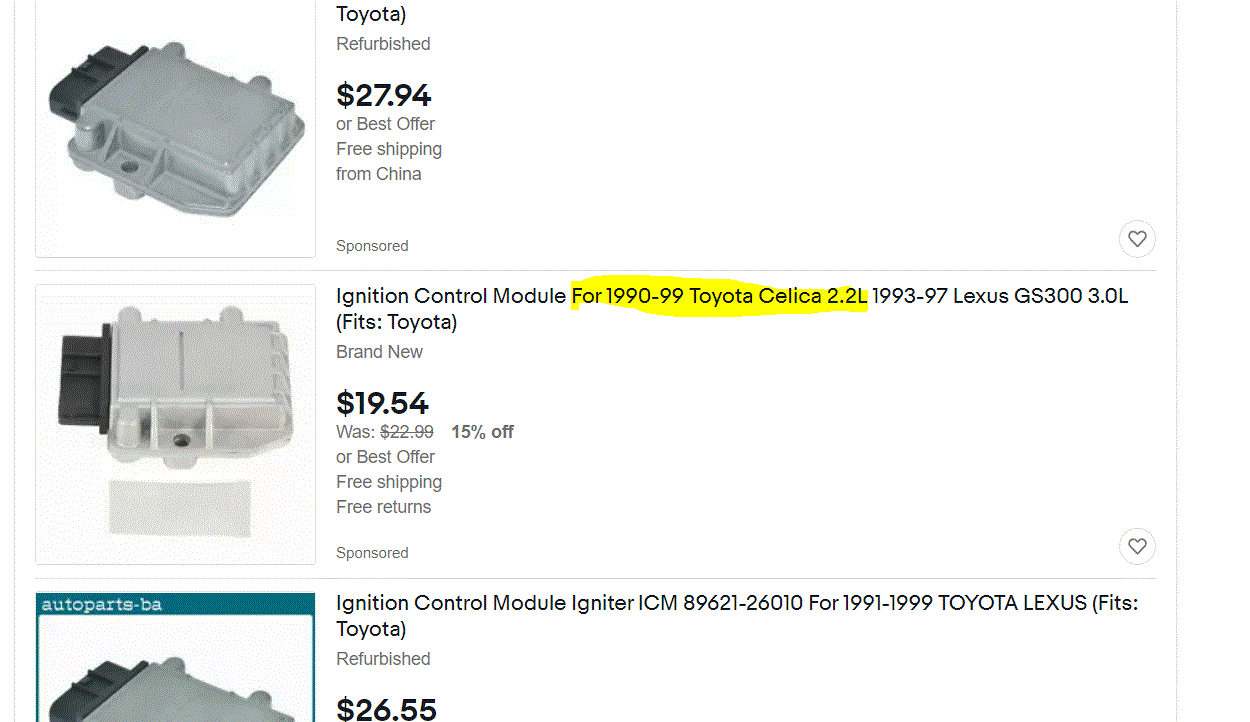Click the 'from China' shipping origin text
The image size is (1250, 722).
[378, 174]
